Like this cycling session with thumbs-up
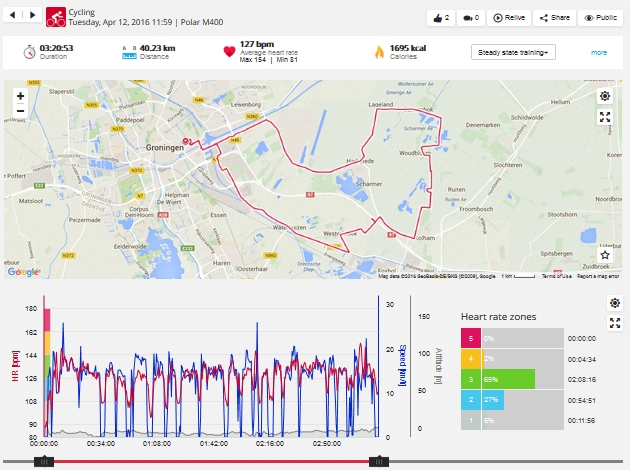 pos(440,18)
